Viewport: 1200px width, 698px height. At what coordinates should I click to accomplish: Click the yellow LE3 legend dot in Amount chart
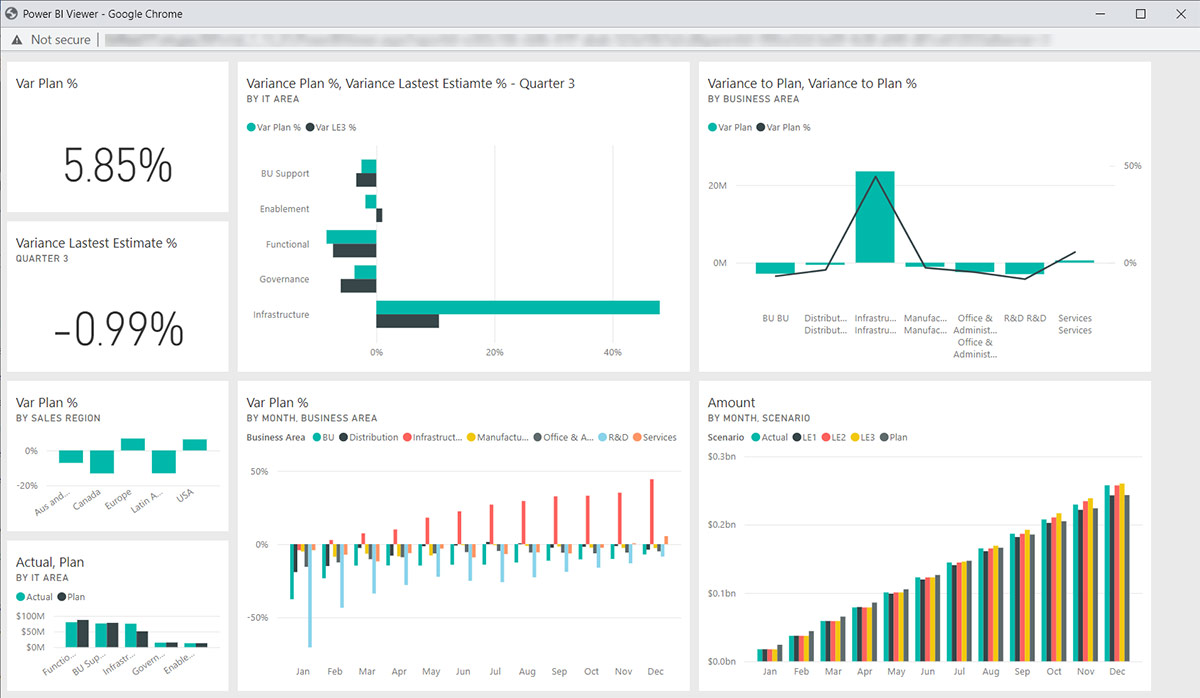pyautogui.click(x=855, y=437)
